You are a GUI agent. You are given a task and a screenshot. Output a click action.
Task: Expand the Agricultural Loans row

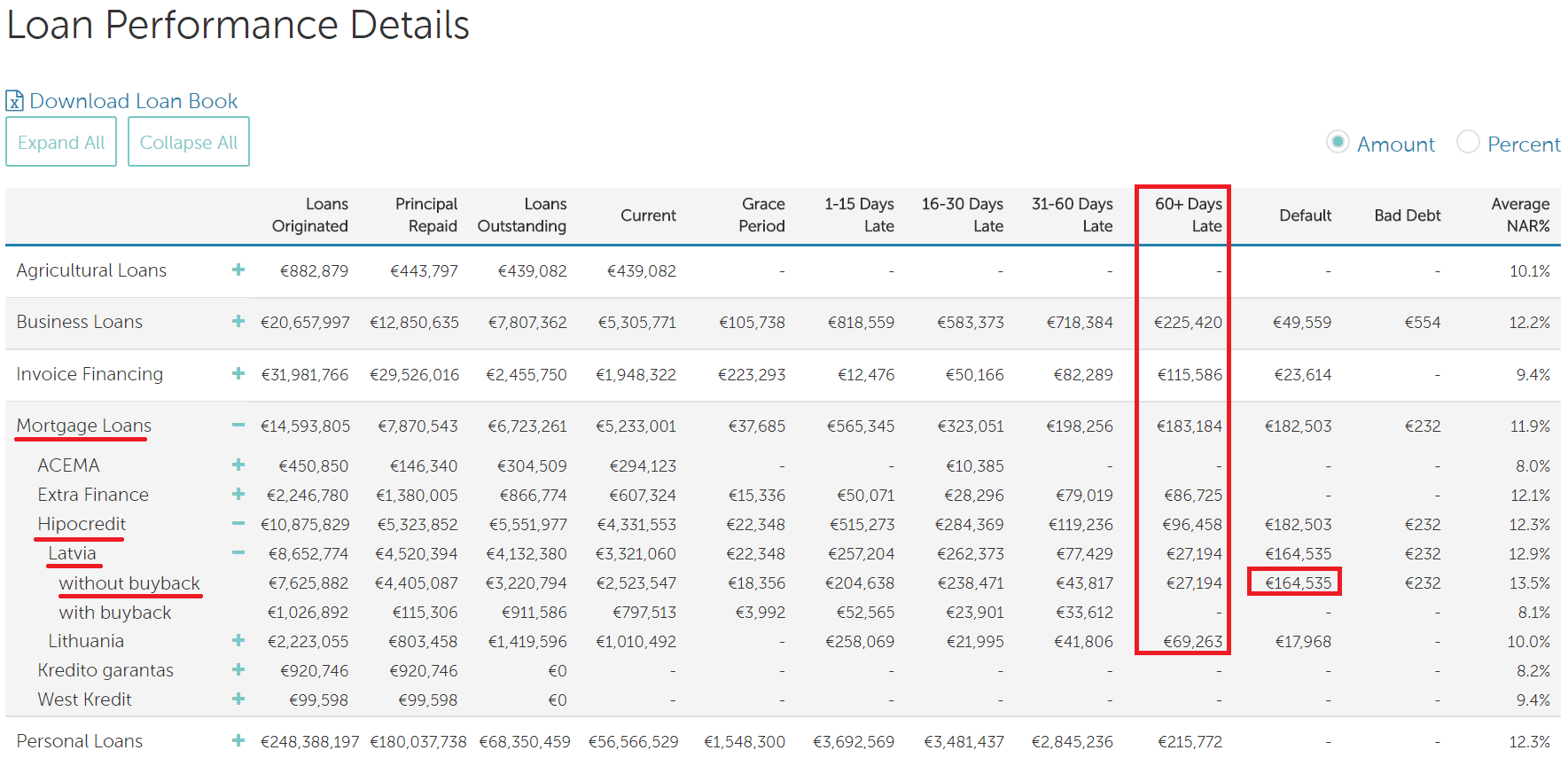[238, 270]
